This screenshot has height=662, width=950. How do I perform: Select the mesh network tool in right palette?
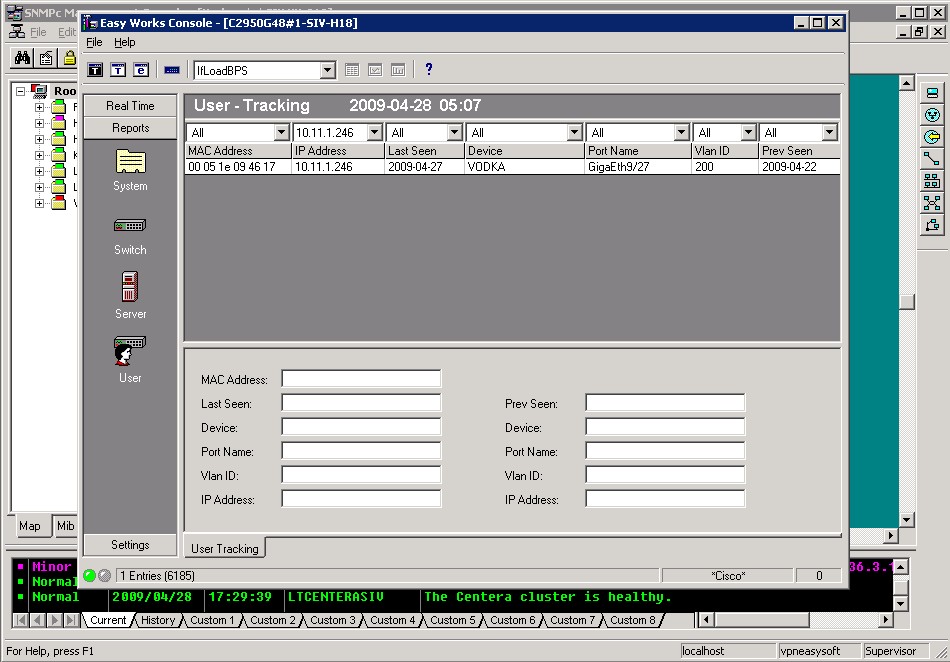(932, 203)
